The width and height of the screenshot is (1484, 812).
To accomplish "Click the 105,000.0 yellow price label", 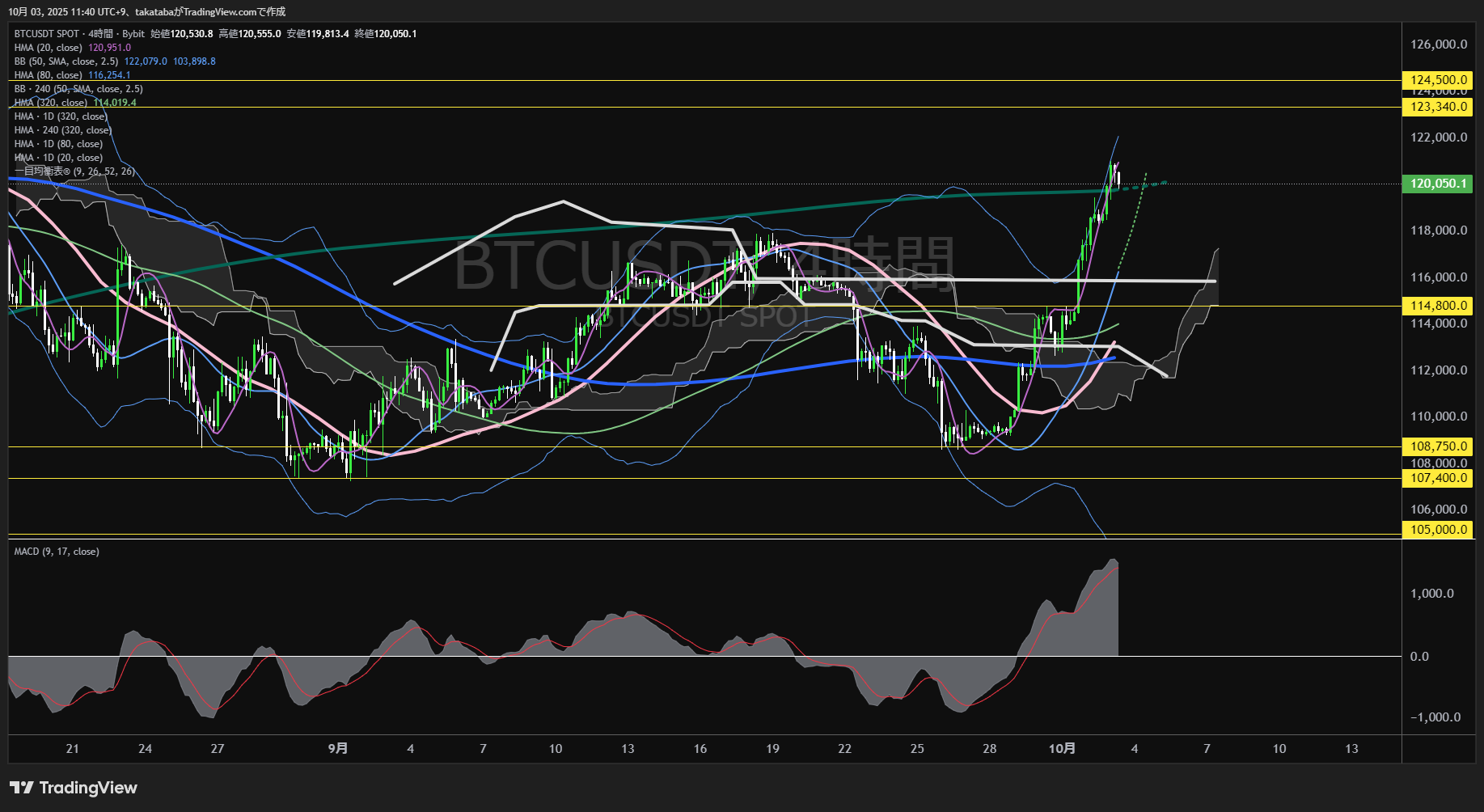I will tap(1438, 530).
